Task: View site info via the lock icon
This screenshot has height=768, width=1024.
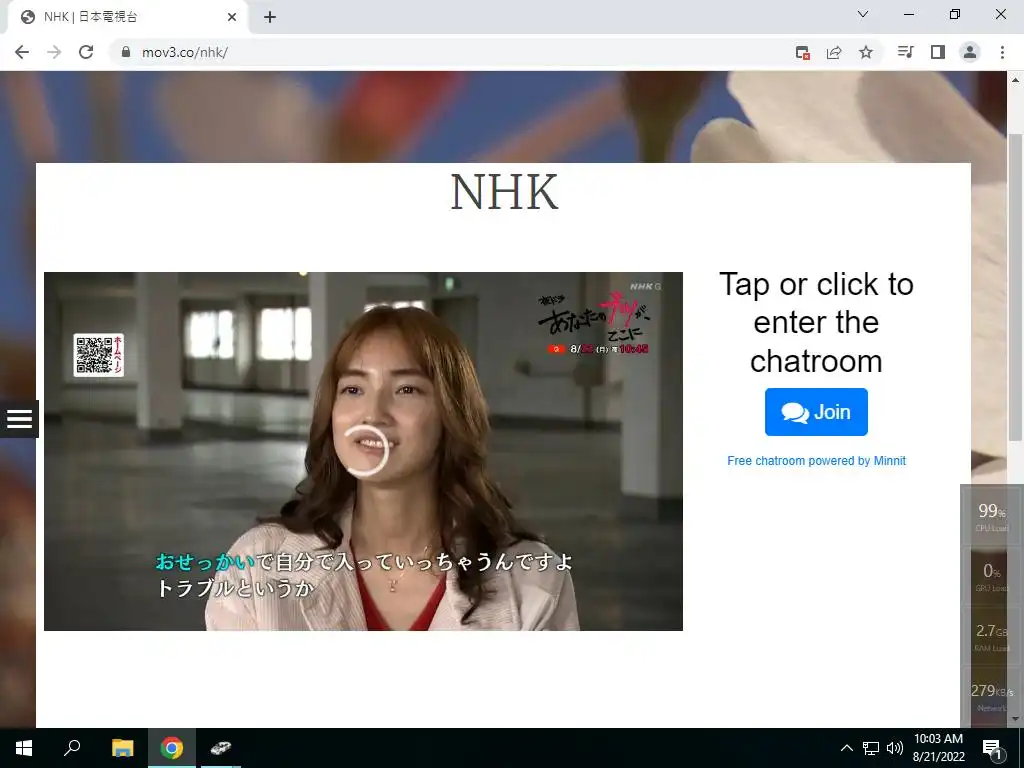Action: 126,52
